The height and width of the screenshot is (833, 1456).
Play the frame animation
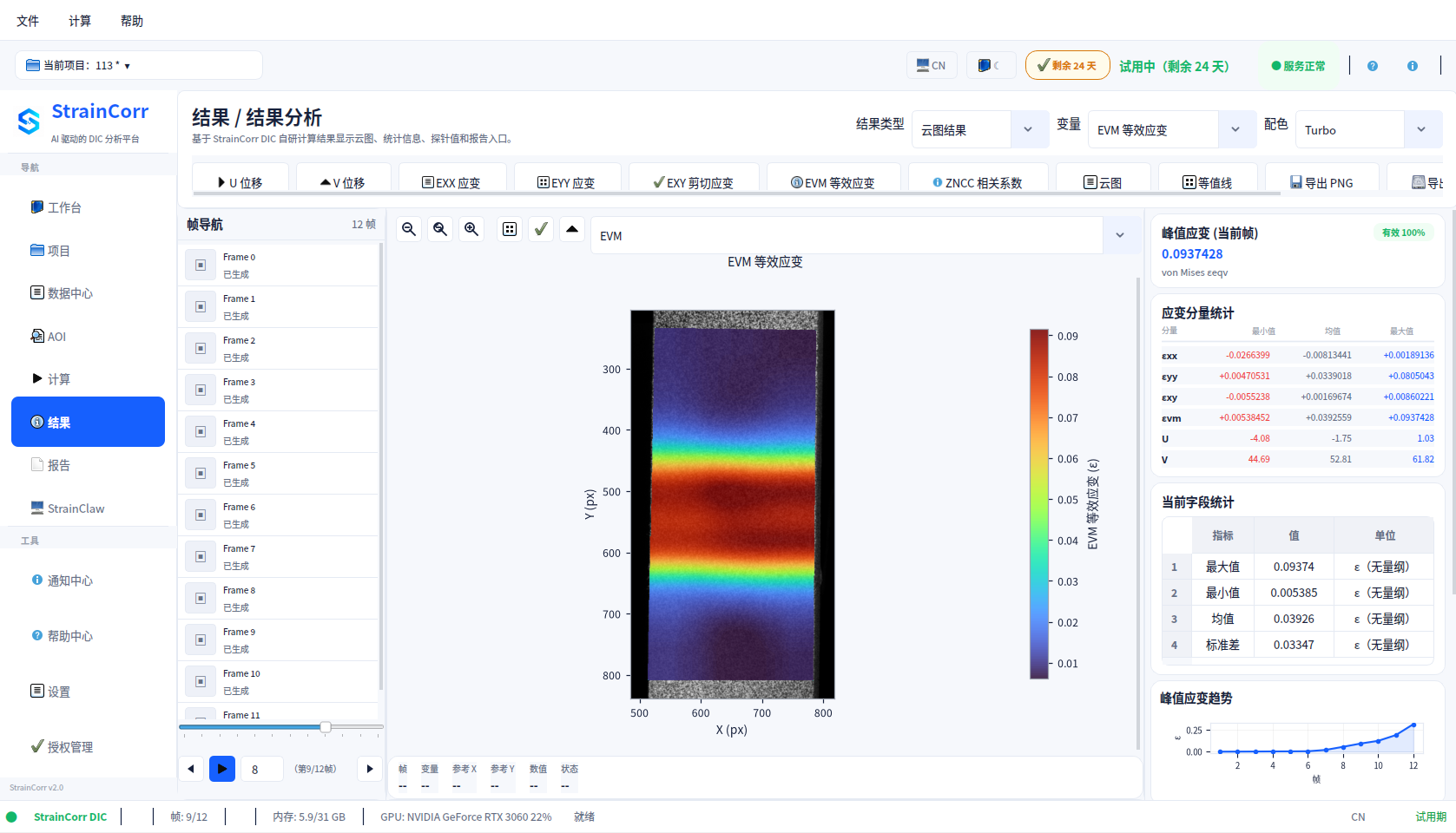(x=222, y=769)
